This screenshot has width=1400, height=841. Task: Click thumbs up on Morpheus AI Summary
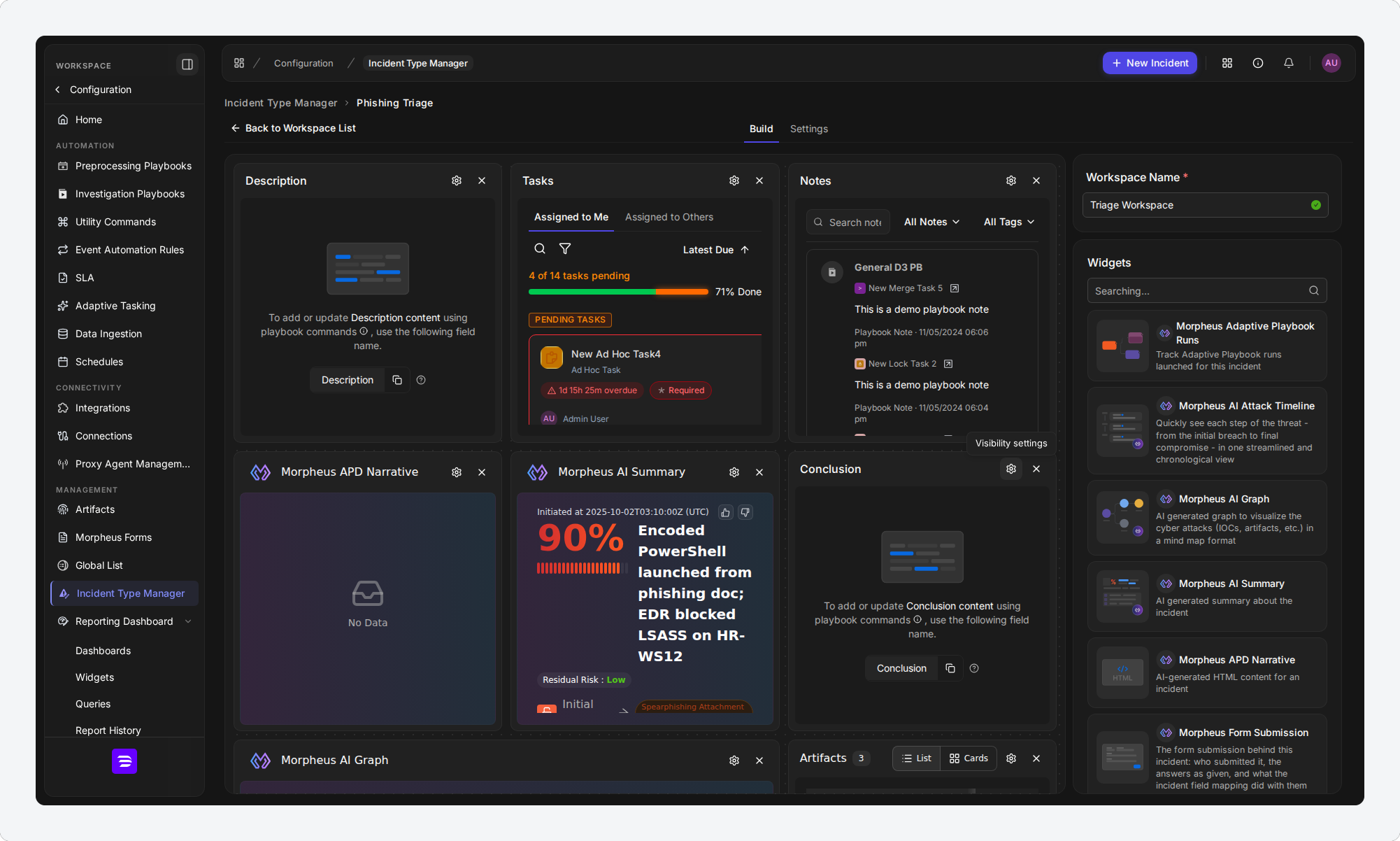click(726, 512)
